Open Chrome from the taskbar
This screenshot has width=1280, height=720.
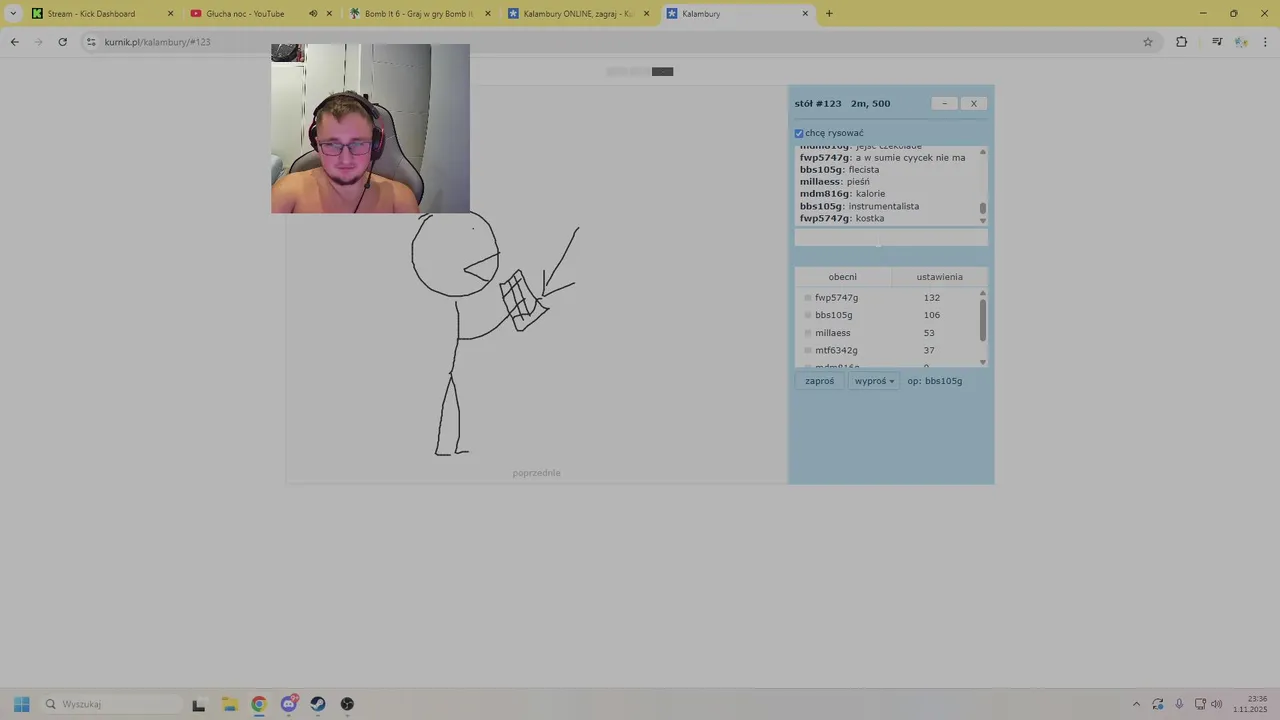pos(259,704)
